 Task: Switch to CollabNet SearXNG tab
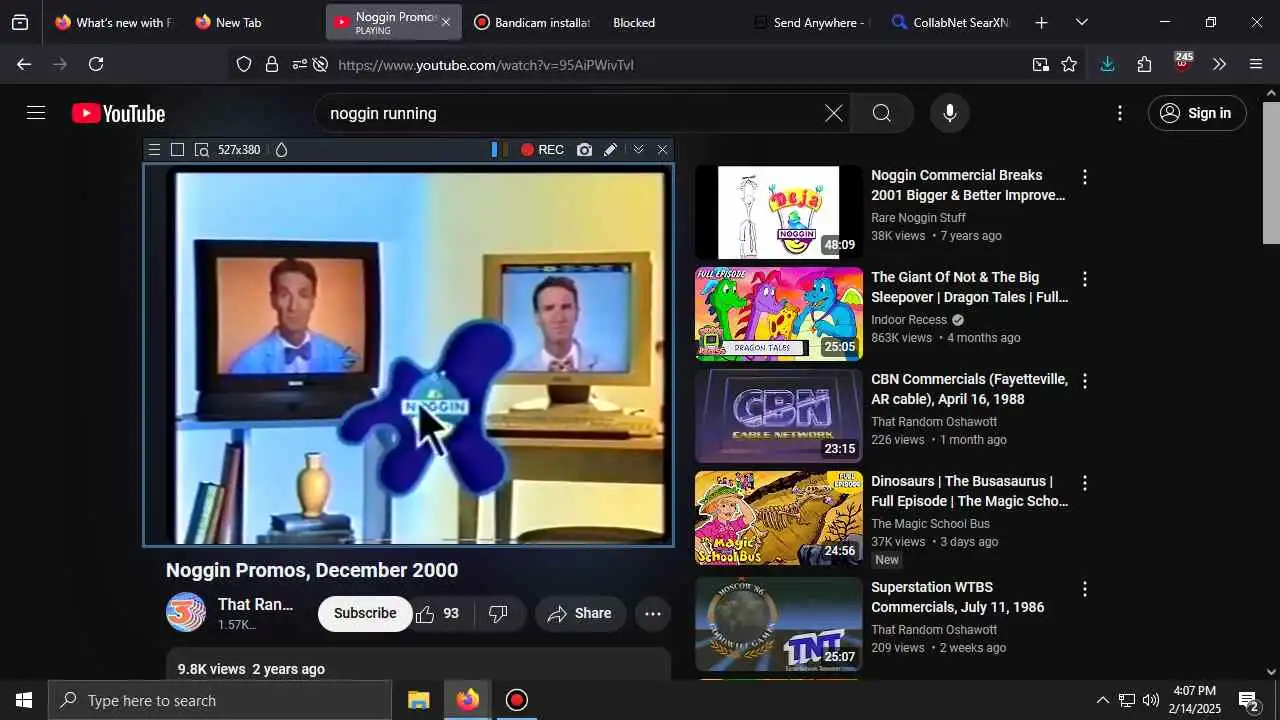point(950,22)
